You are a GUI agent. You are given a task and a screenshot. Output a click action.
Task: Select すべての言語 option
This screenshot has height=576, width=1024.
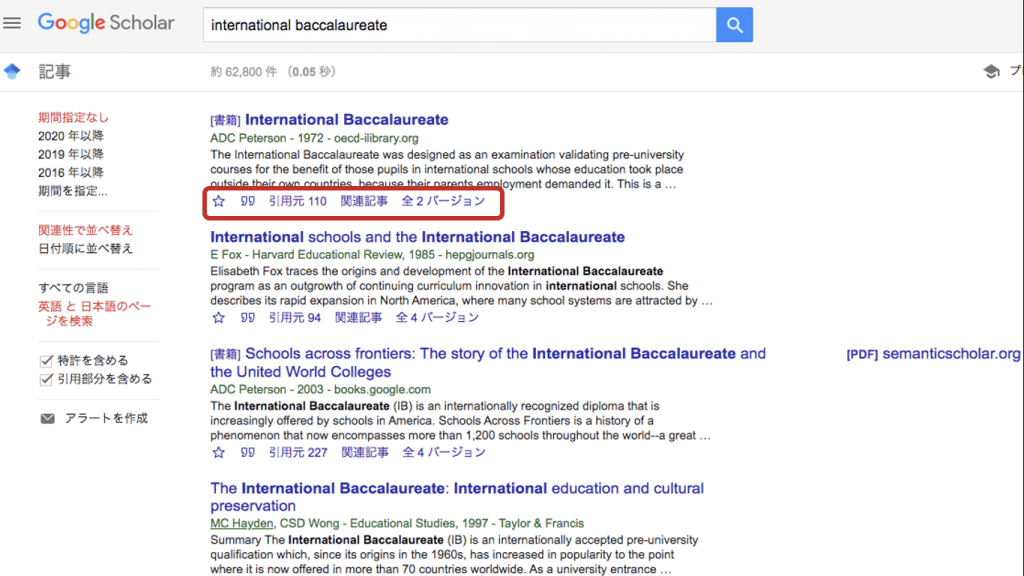pyautogui.click(x=73, y=288)
